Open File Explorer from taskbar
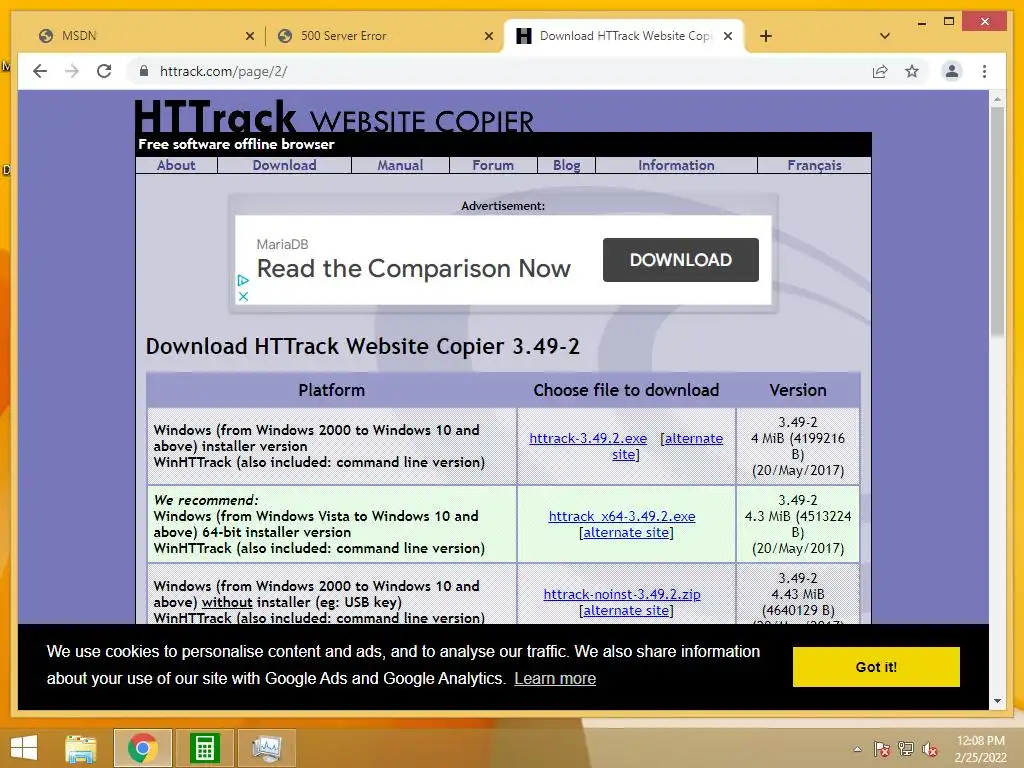Image resolution: width=1024 pixels, height=768 pixels. coord(81,748)
